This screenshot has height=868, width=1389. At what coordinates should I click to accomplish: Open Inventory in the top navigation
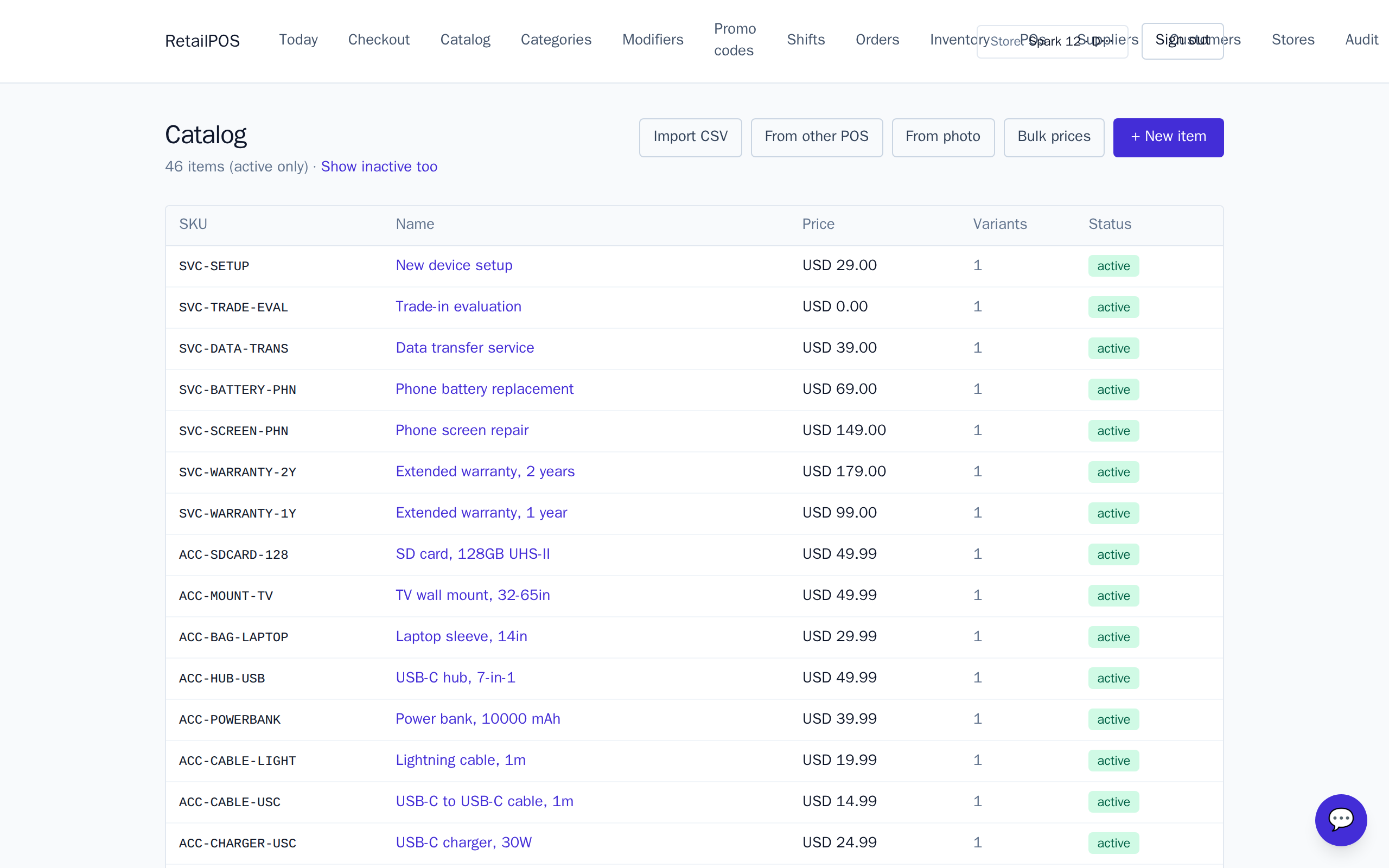tap(959, 40)
